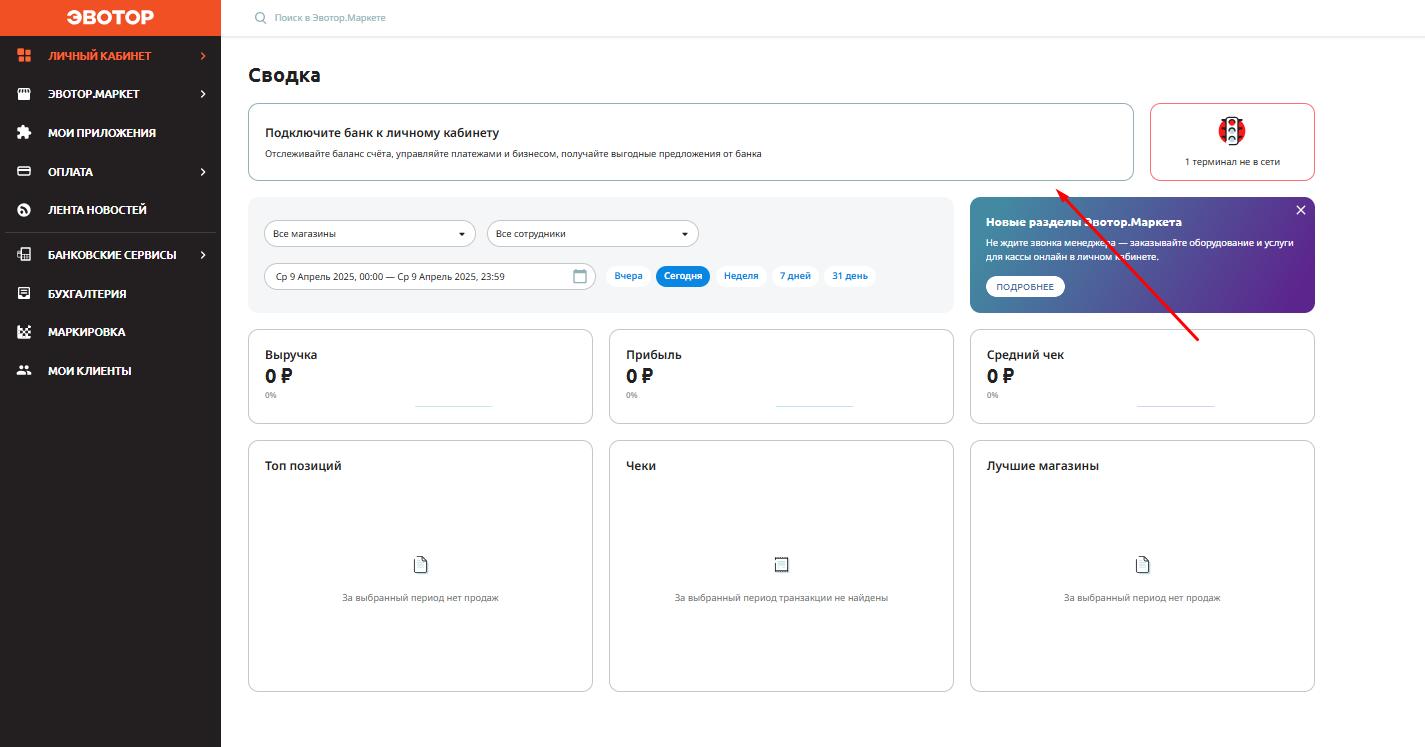Open the Подключите банк к личному кабинету card
This screenshot has width=1425, height=747.
[691, 142]
